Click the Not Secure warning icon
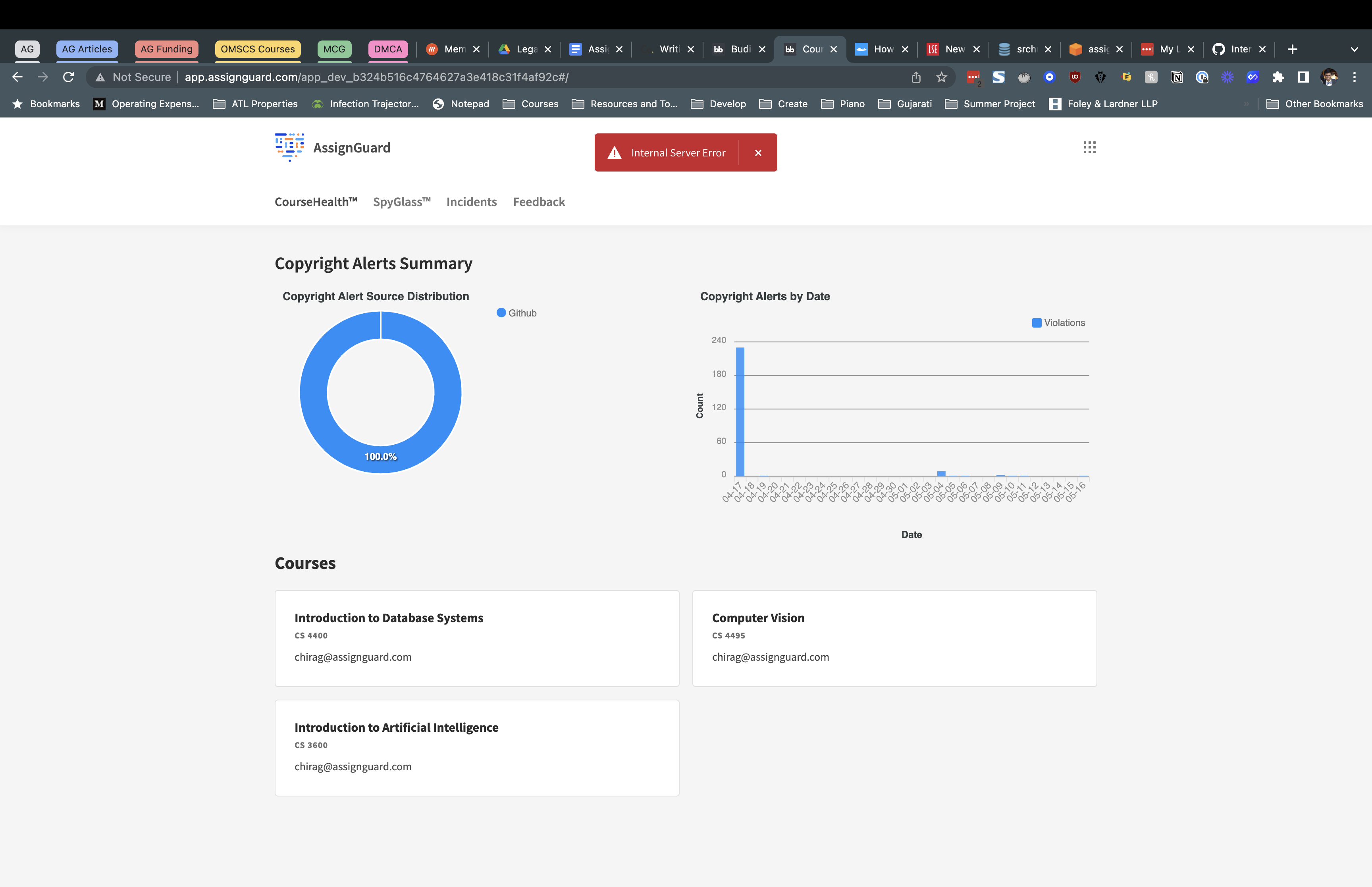The height and width of the screenshot is (887, 1372). coord(100,77)
